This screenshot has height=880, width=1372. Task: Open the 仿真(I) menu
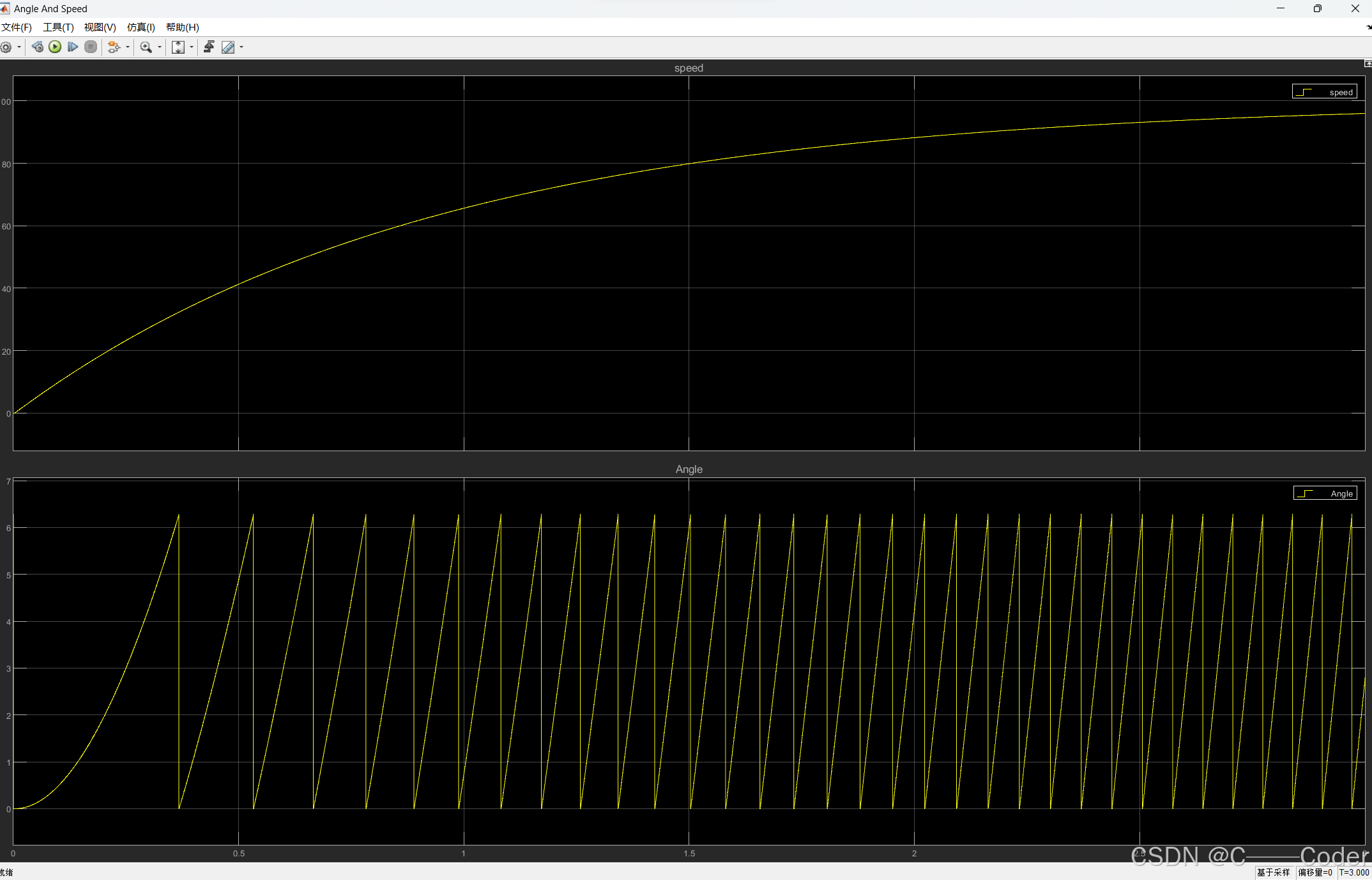[141, 27]
